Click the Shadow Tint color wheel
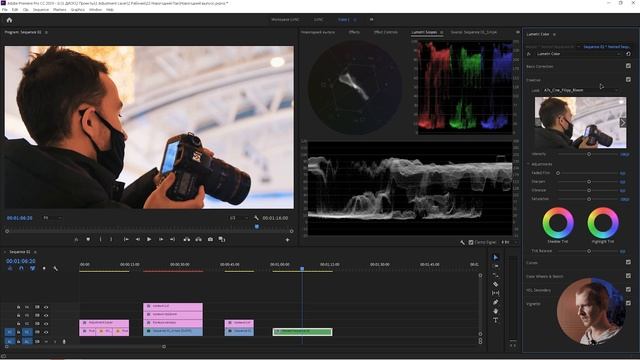Image resolution: width=640 pixels, height=360 pixels. click(558, 222)
